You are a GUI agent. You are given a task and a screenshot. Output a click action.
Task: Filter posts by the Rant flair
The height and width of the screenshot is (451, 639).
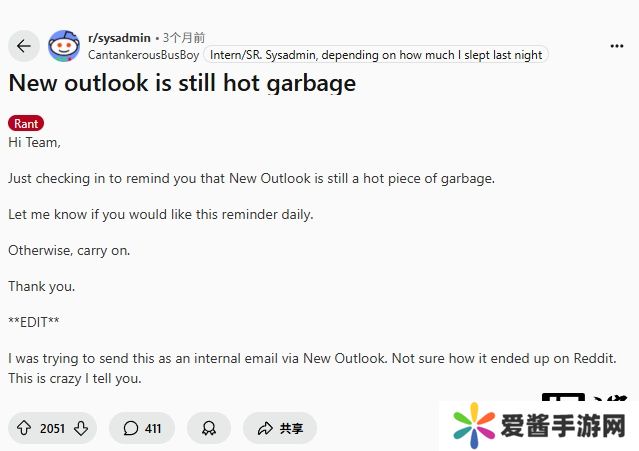pos(26,124)
